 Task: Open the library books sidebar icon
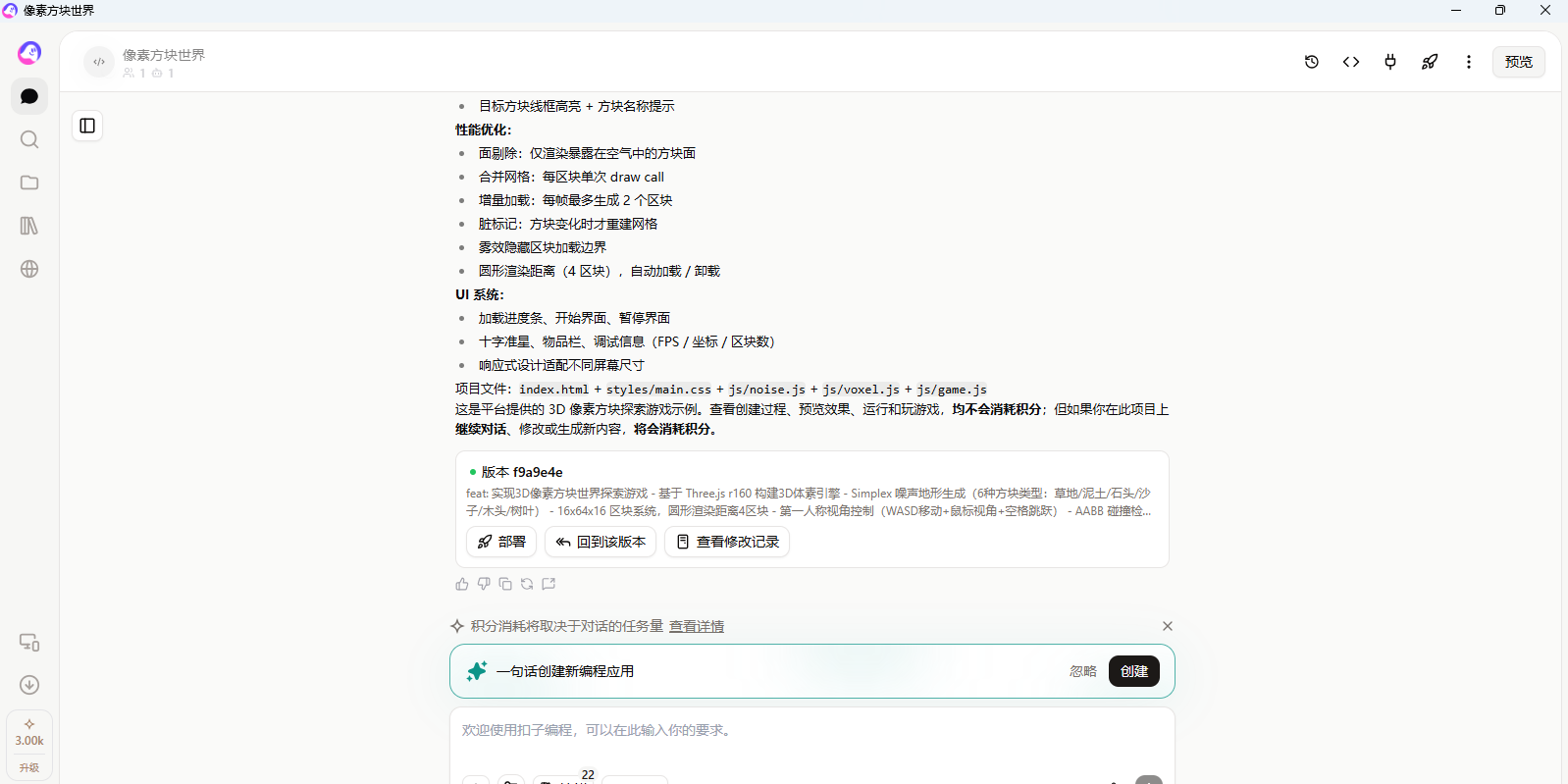point(29,226)
